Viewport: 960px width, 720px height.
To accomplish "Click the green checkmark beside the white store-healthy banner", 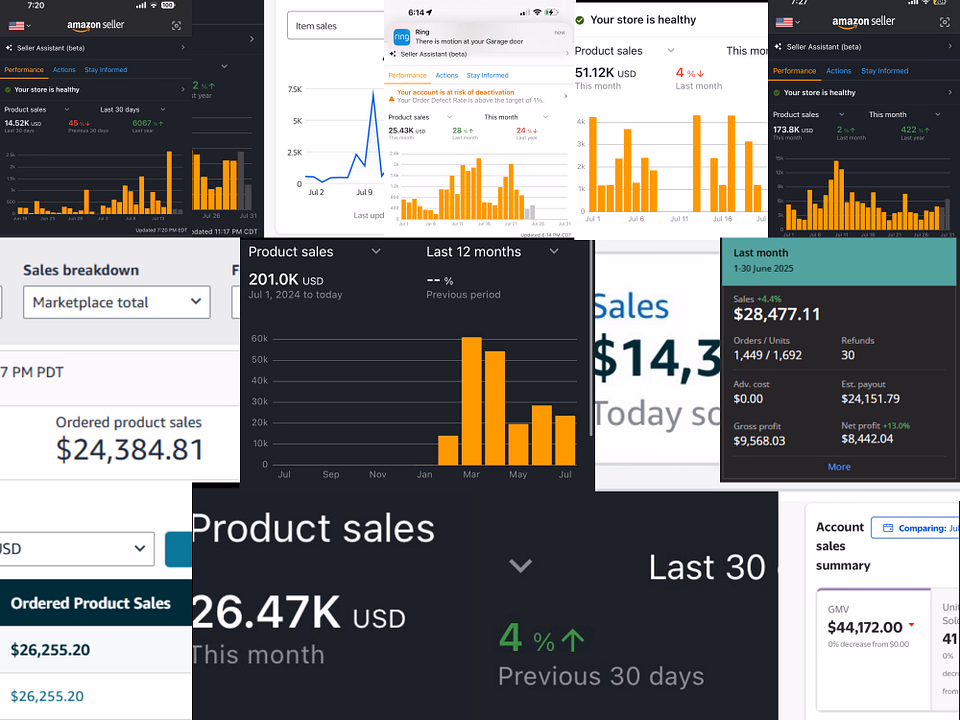I will tap(580, 20).
